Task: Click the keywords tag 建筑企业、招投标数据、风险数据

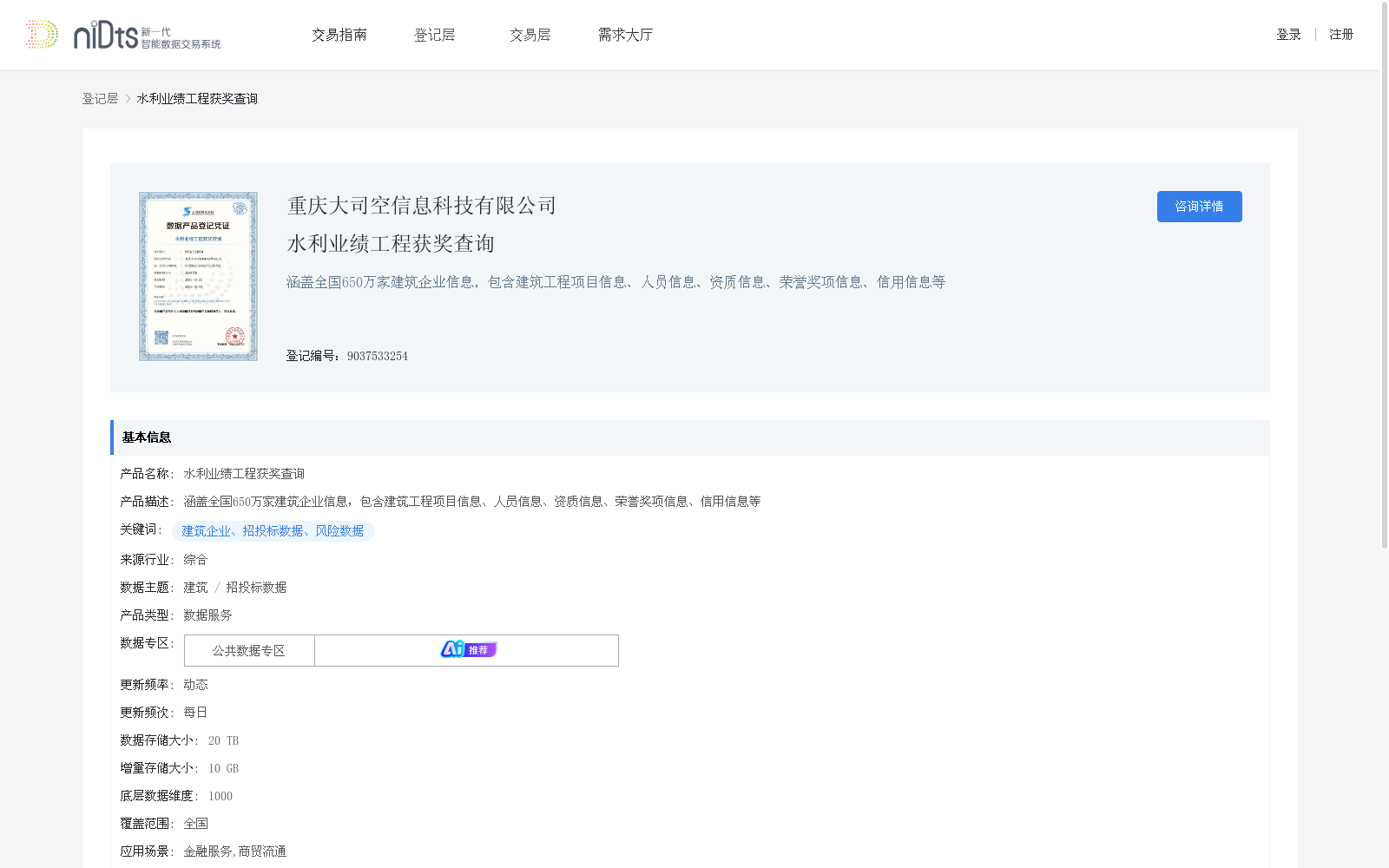Action: click(x=273, y=531)
